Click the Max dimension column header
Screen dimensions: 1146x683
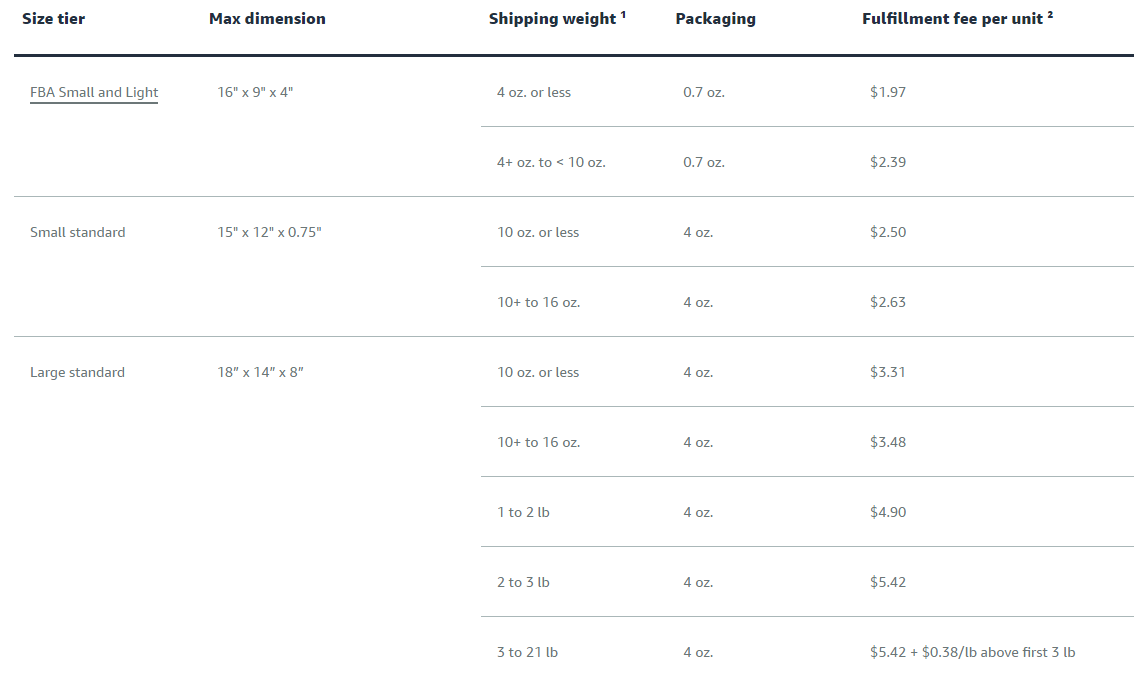[x=267, y=18]
